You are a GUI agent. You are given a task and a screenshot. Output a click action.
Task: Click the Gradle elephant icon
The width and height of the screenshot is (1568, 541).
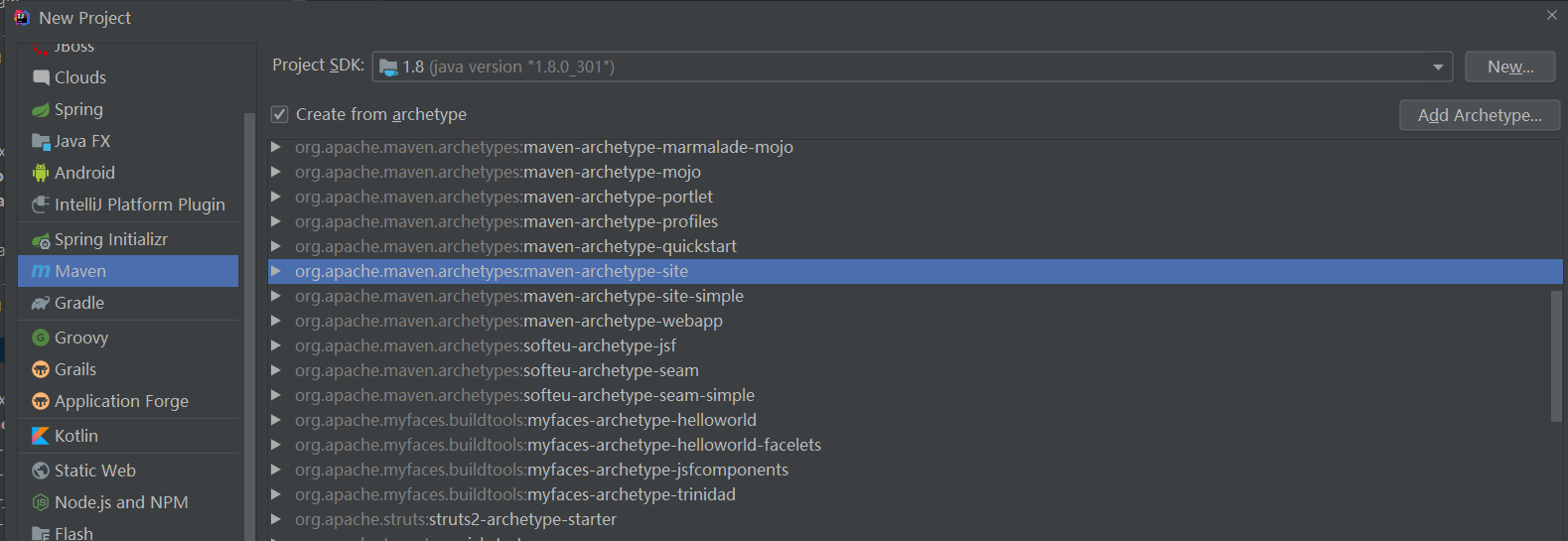pyautogui.click(x=41, y=303)
